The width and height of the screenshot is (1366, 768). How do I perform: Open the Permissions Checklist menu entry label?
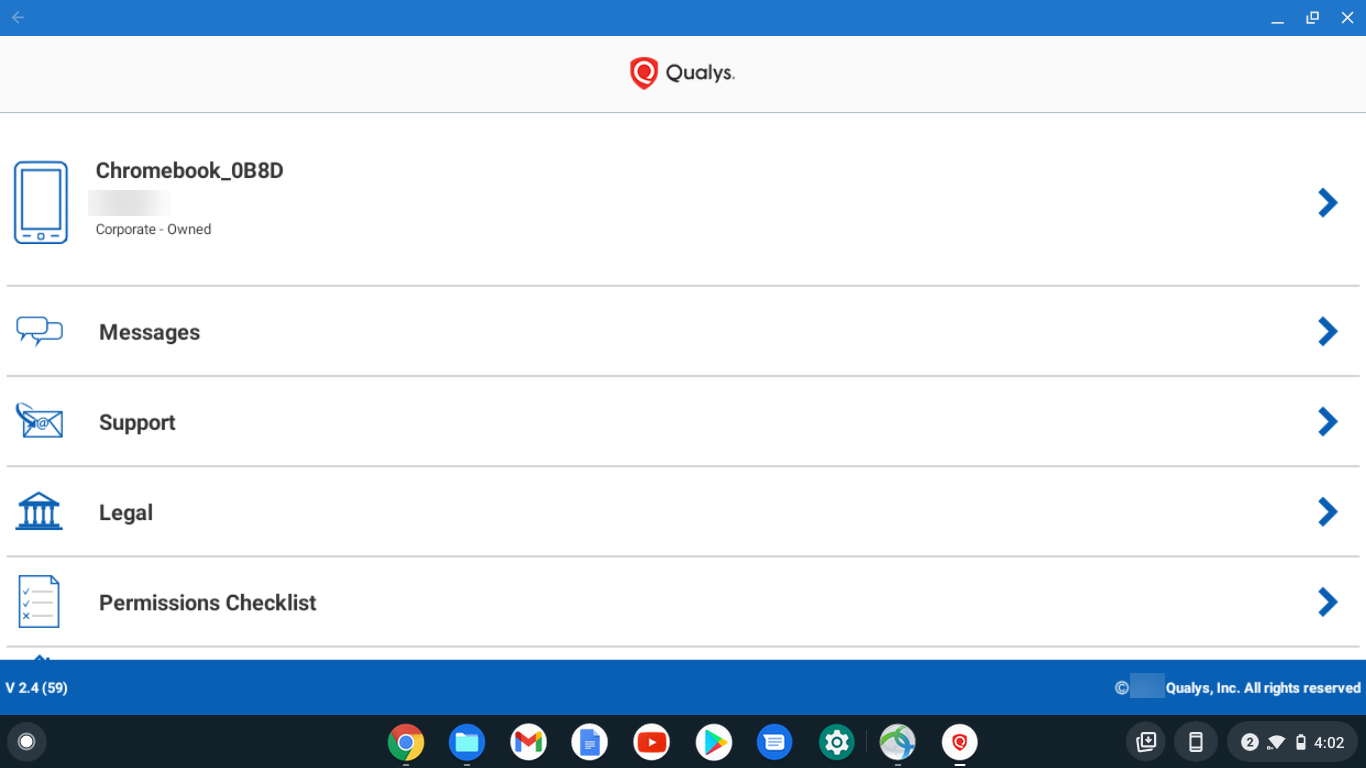tap(207, 603)
